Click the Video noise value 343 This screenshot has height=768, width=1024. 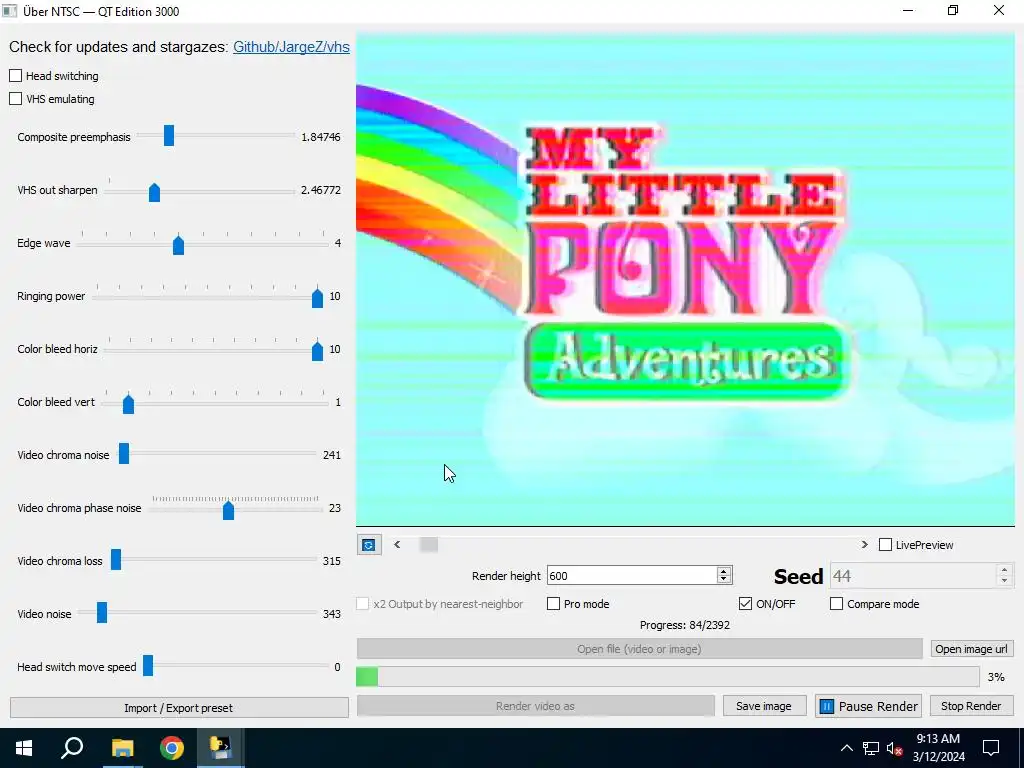click(x=332, y=614)
